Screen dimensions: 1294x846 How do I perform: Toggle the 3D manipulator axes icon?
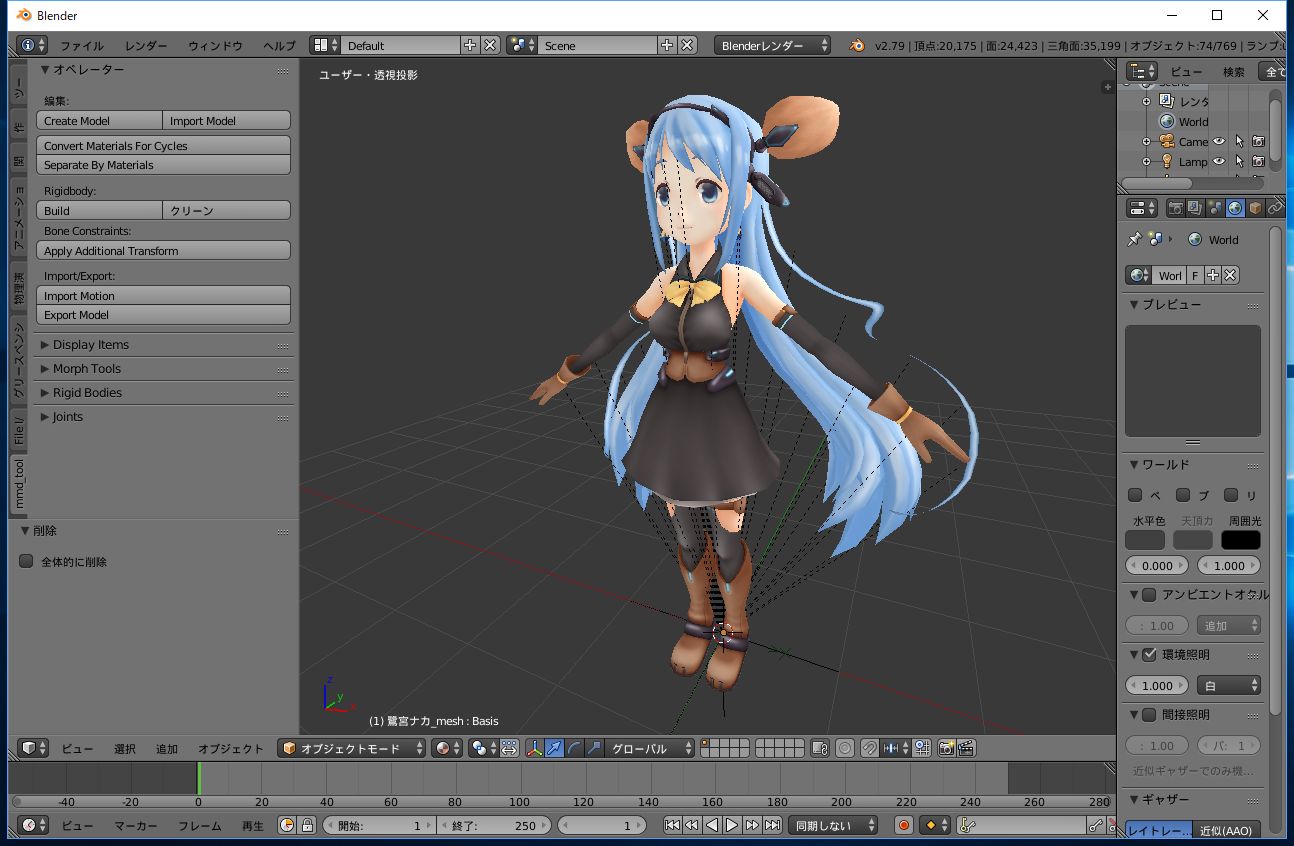click(534, 748)
